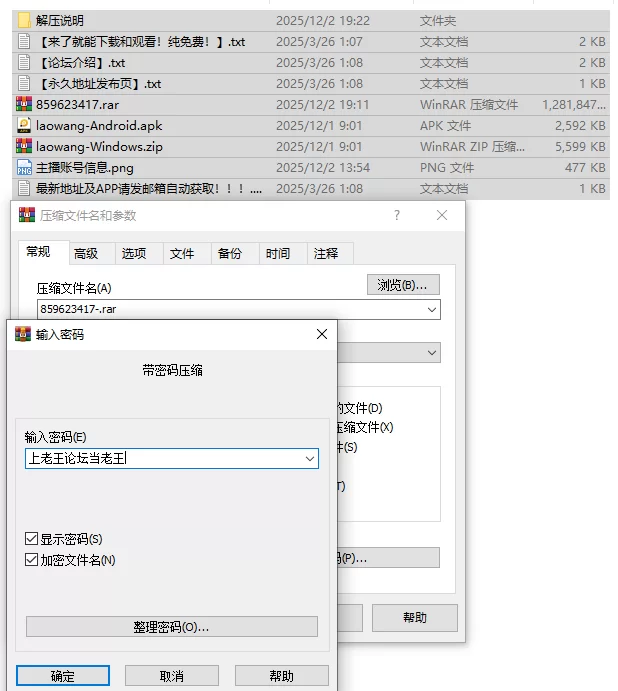Select file name 859623417.rar
618x691 pixels.
click(78, 104)
